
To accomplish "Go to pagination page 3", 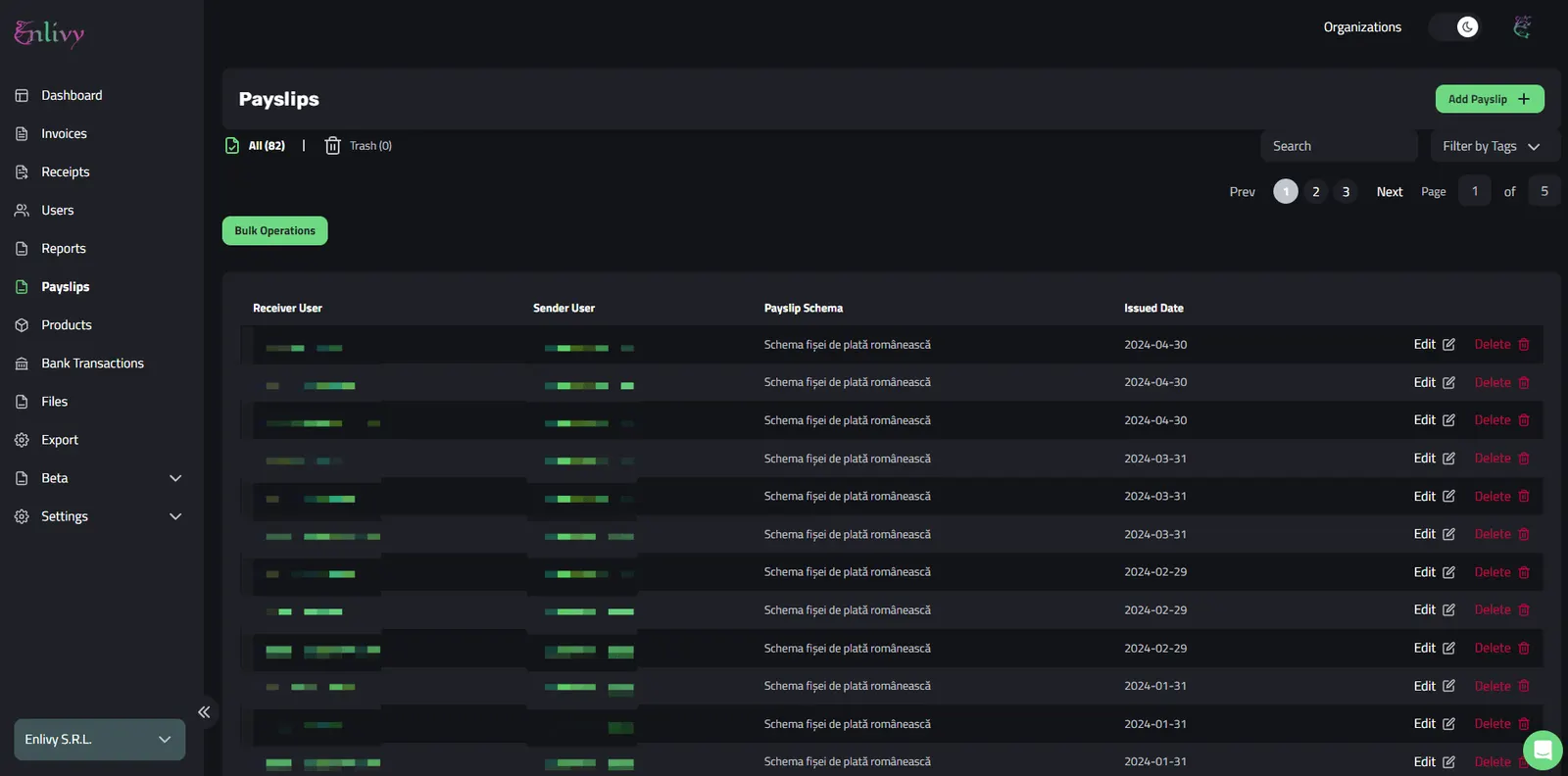I will tap(1346, 191).
